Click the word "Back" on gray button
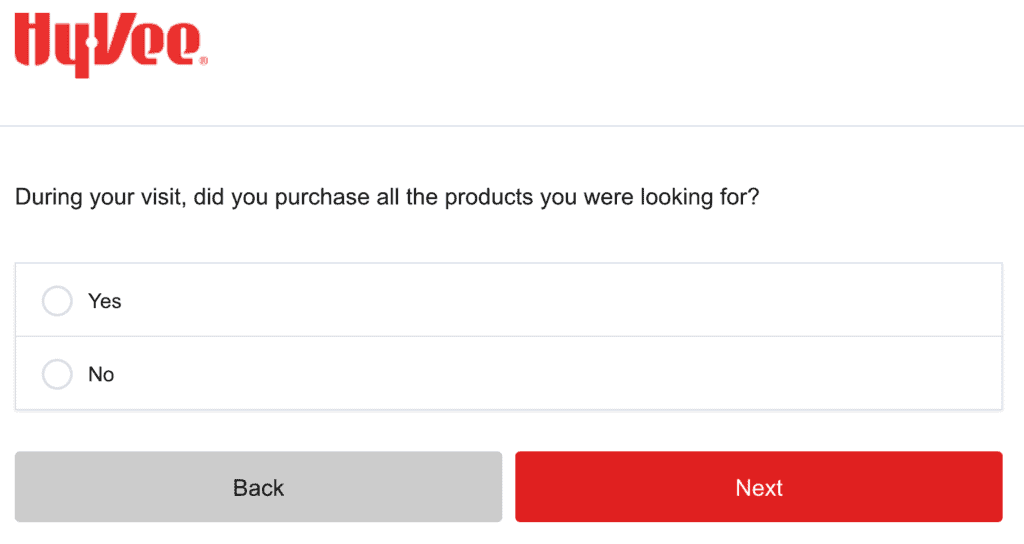Image resolution: width=1024 pixels, height=544 pixels. [259, 488]
